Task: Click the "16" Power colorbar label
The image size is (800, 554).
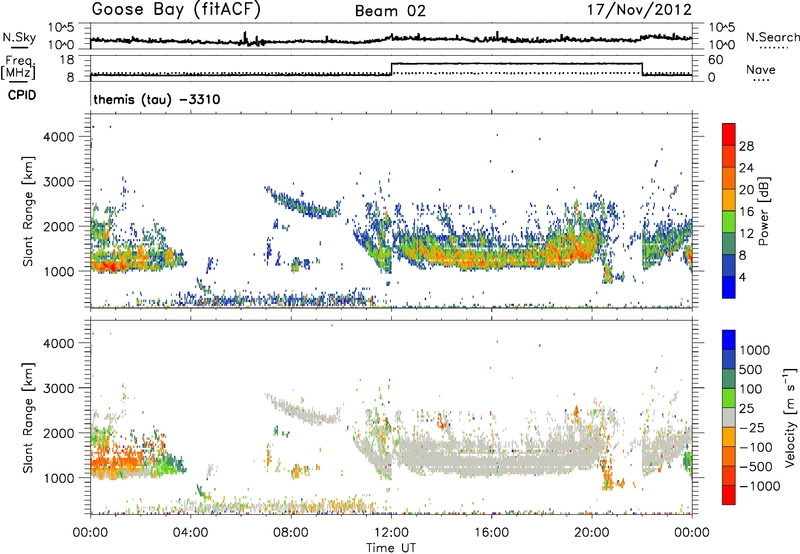Action: point(746,212)
